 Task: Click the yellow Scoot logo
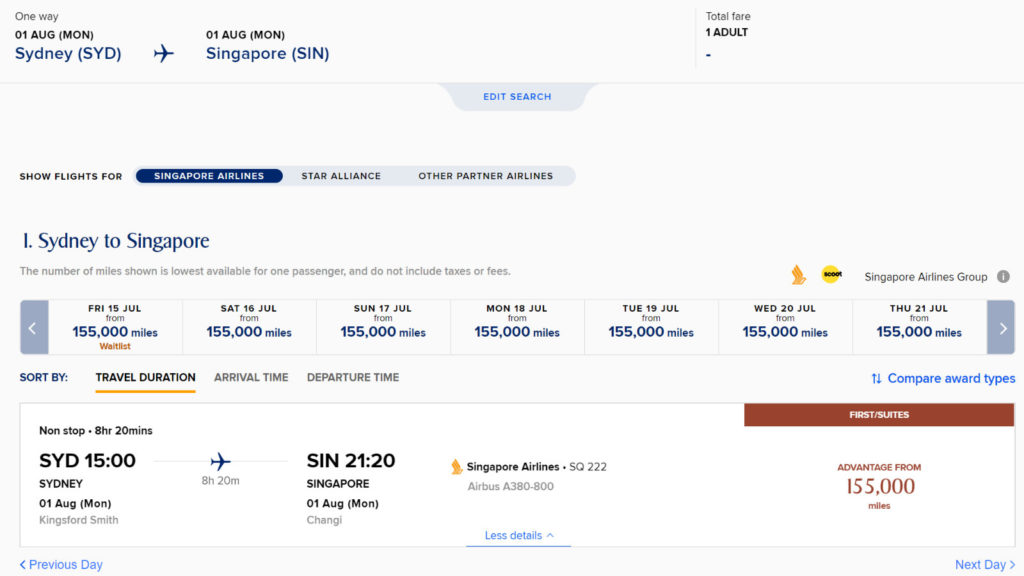click(832, 276)
